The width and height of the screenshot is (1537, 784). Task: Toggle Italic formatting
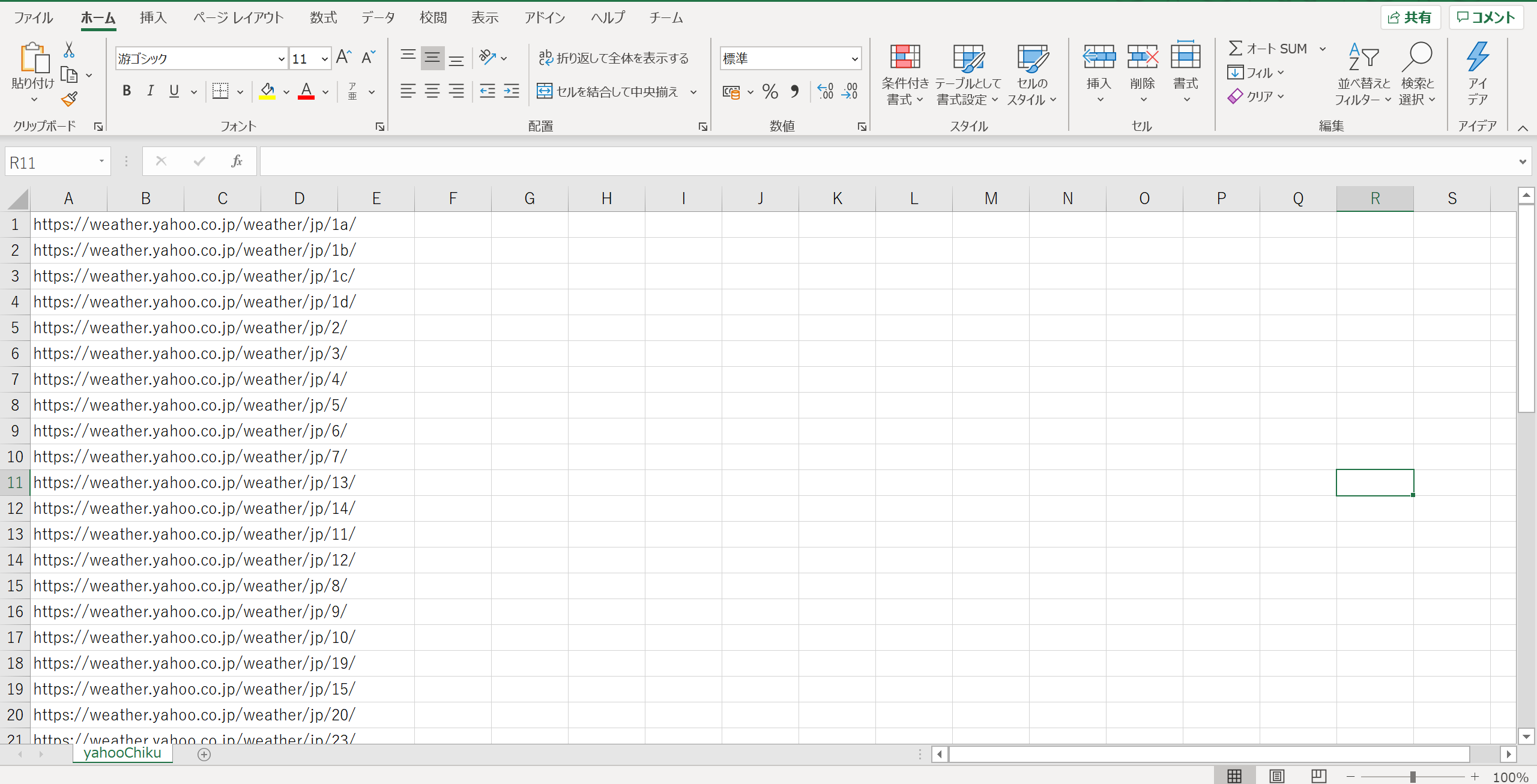coord(150,91)
